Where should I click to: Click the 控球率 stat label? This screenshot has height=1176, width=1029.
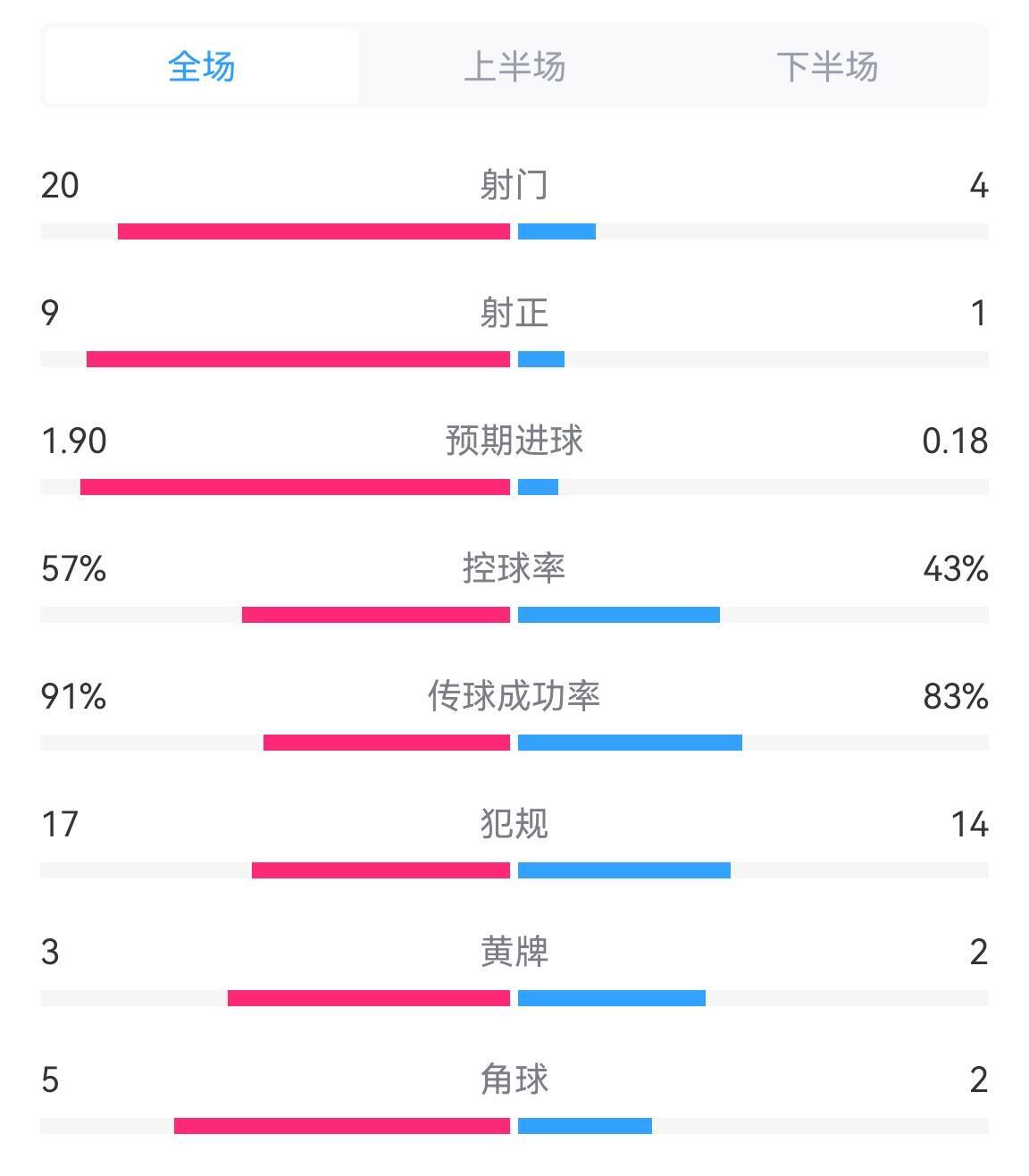514,568
